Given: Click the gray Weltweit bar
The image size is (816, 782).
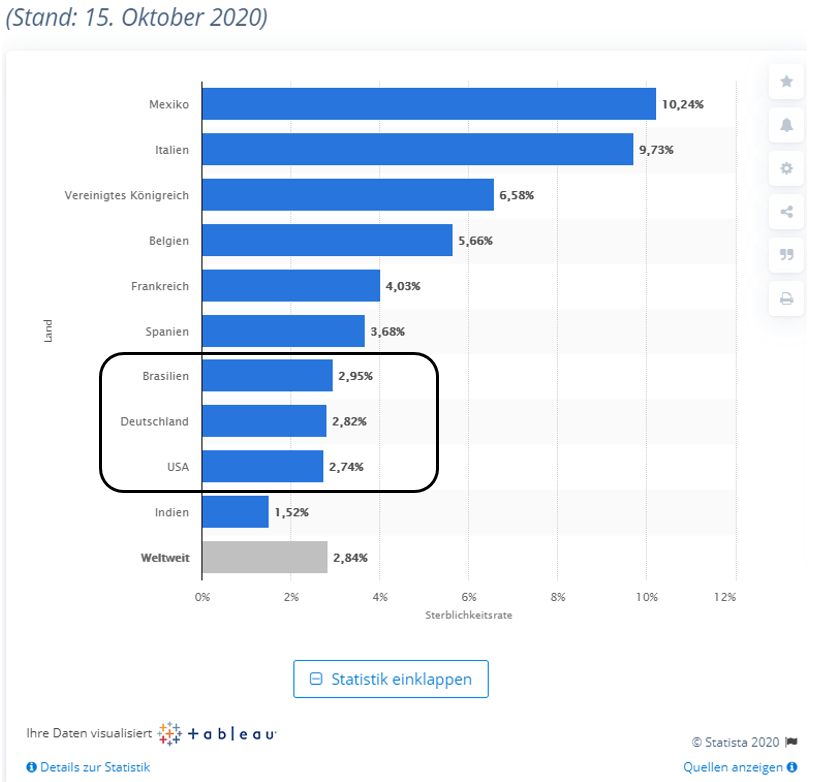Looking at the screenshot, I should (x=264, y=557).
